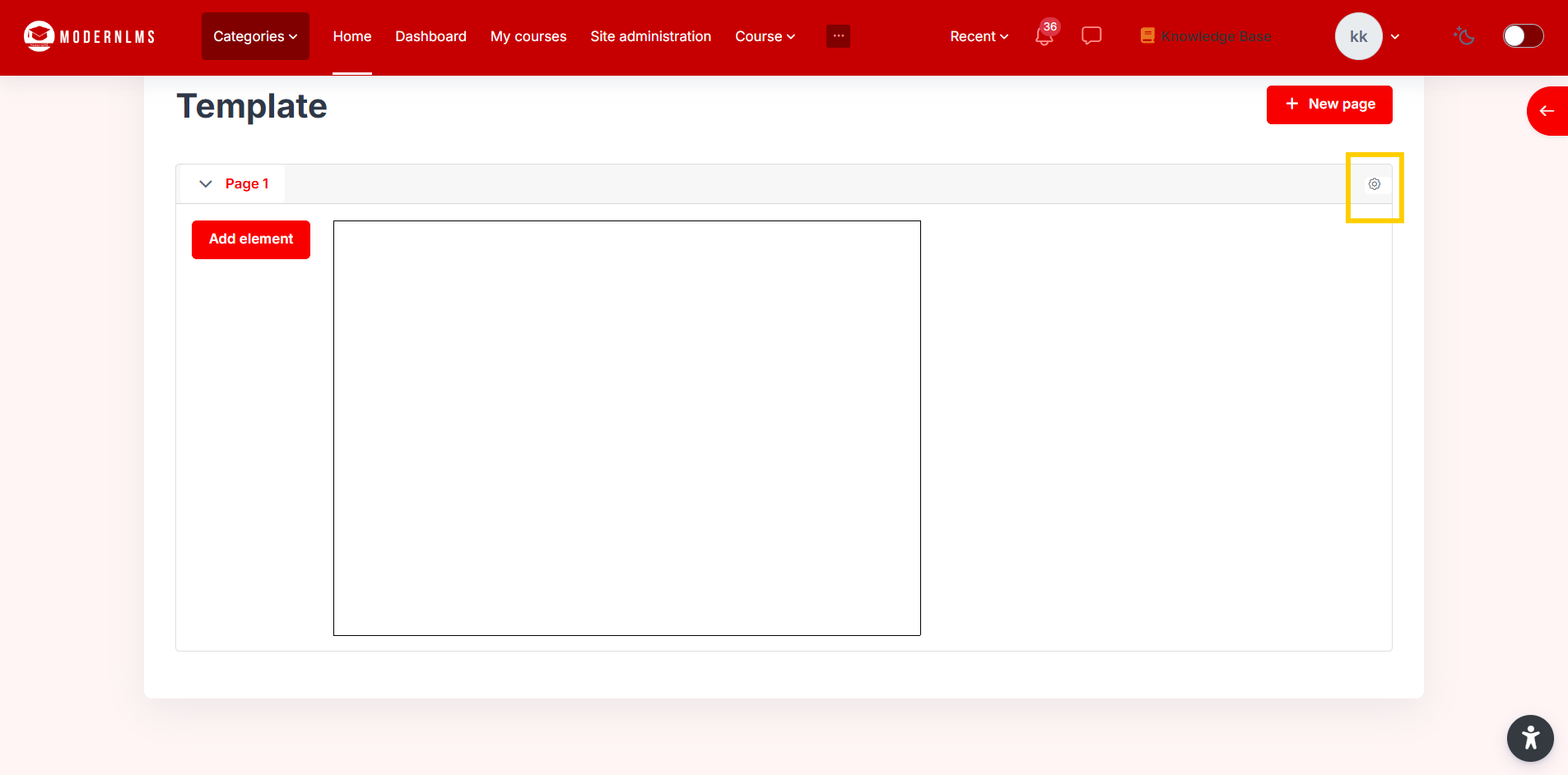
Task: Click the three-dots more menu icon
Action: click(838, 36)
